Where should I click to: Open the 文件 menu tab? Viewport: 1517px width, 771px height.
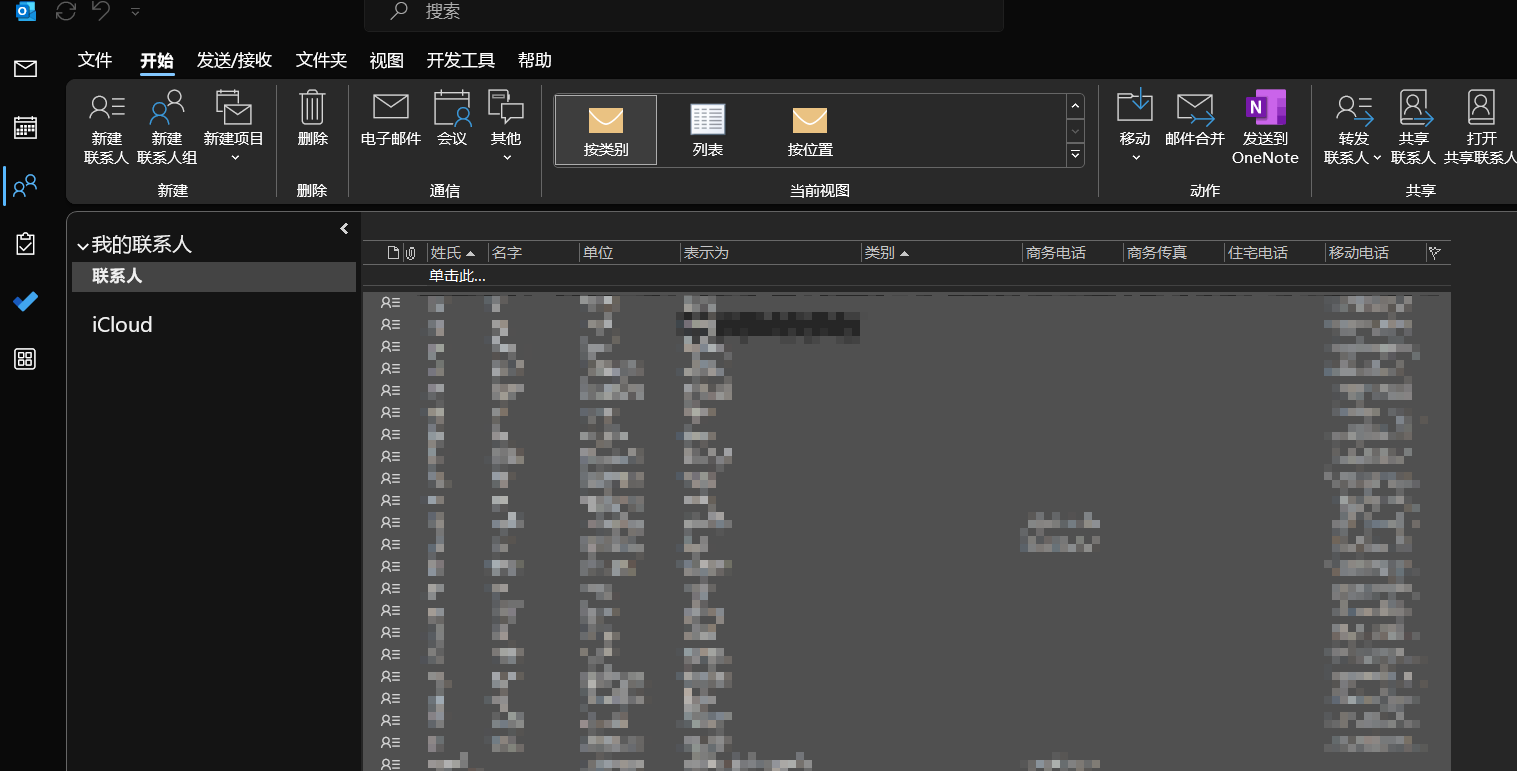click(x=95, y=60)
